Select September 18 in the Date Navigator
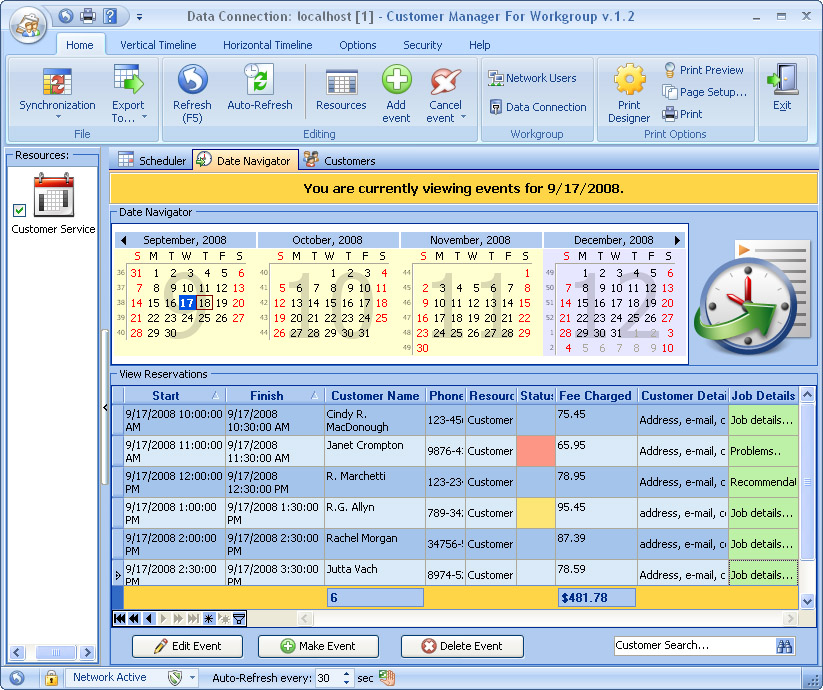The height and width of the screenshot is (690, 823). pyautogui.click(x=204, y=303)
